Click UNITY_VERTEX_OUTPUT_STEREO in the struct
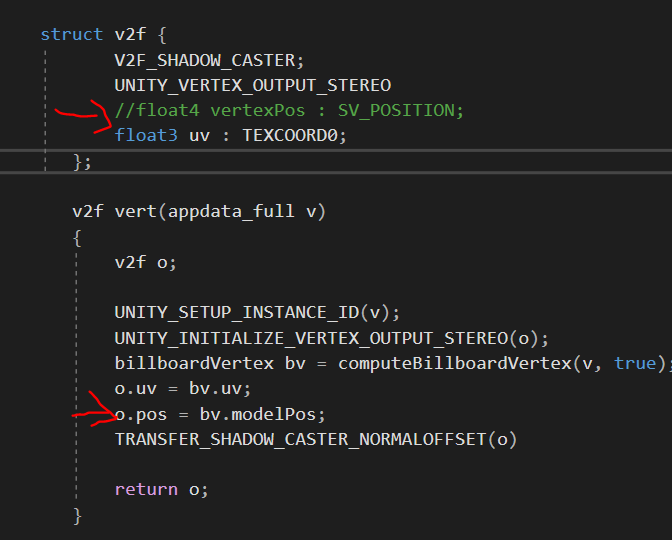The image size is (672, 540). (x=252, y=85)
